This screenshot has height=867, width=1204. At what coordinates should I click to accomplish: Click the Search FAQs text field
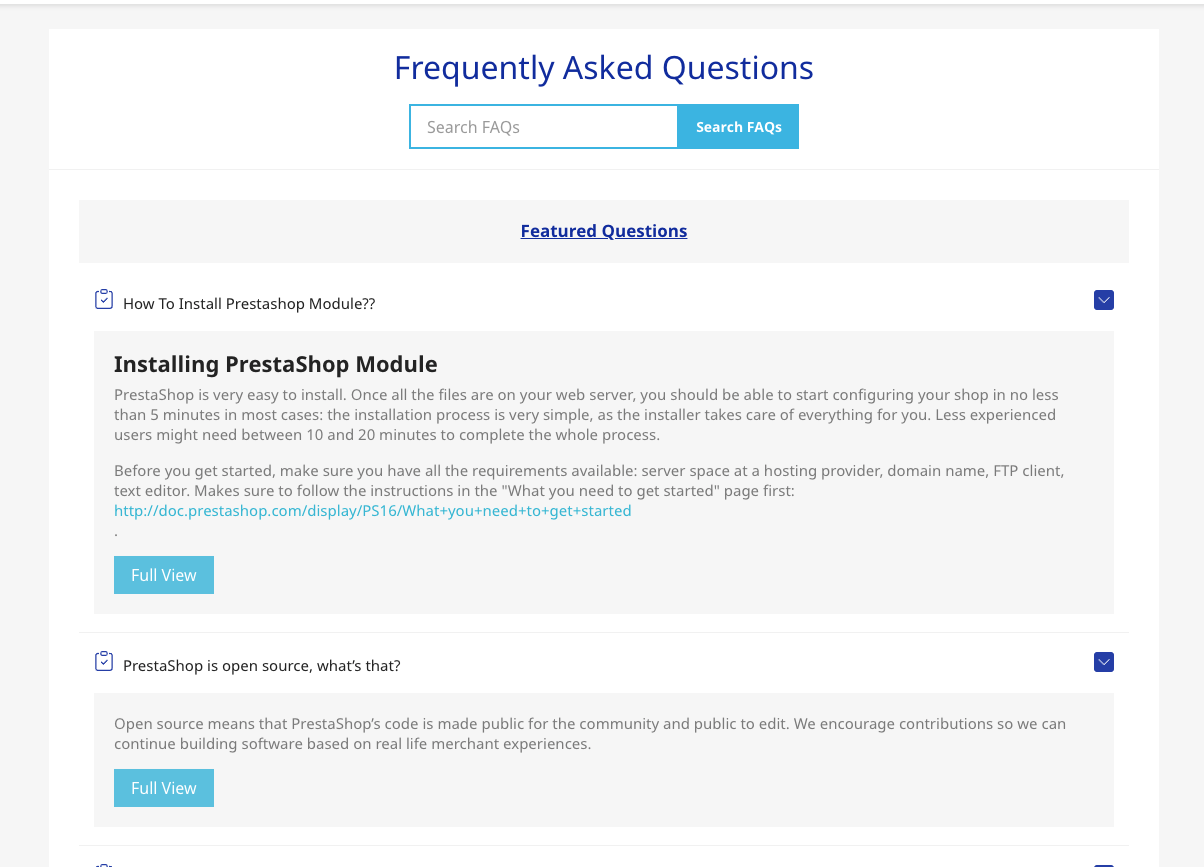click(544, 127)
